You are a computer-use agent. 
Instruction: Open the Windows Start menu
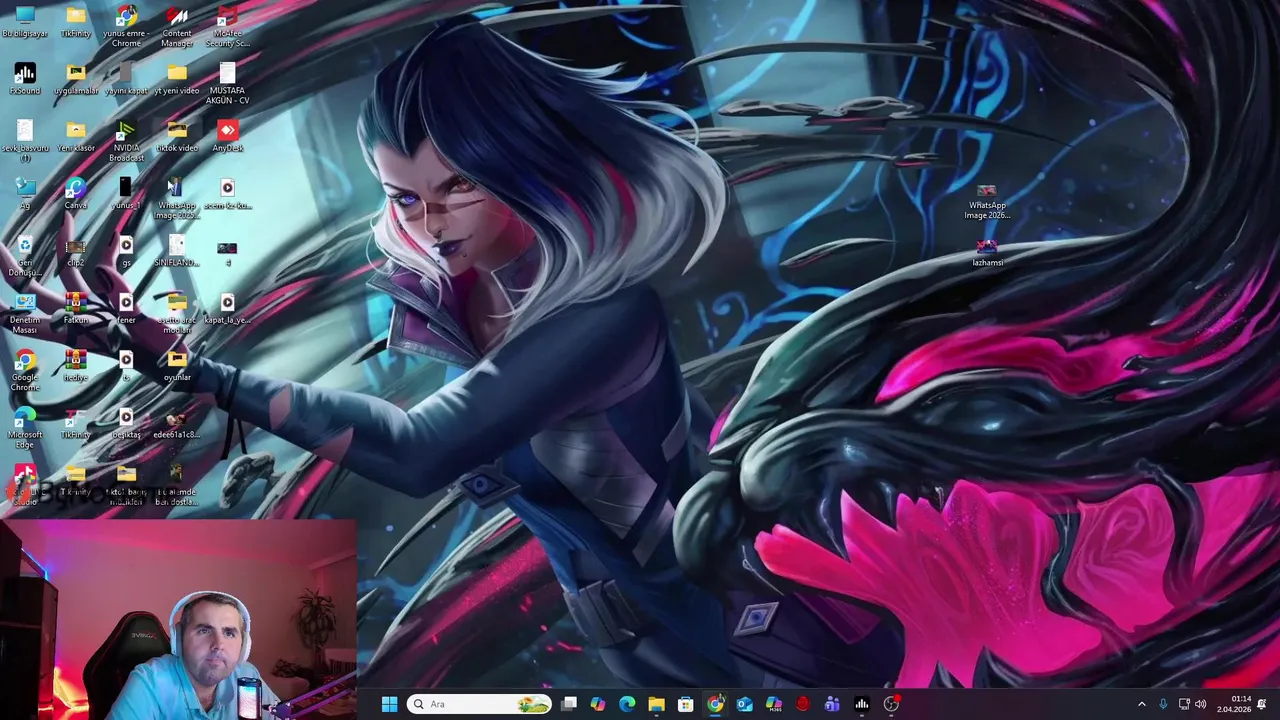[x=389, y=704]
